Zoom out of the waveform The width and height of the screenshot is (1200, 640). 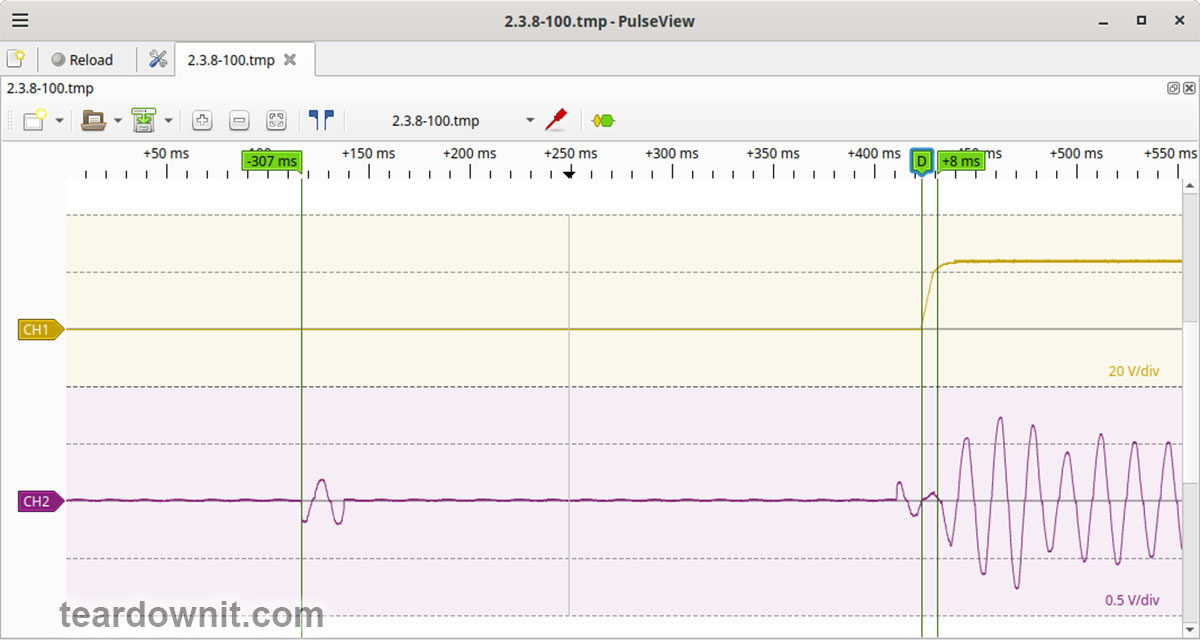click(x=239, y=120)
